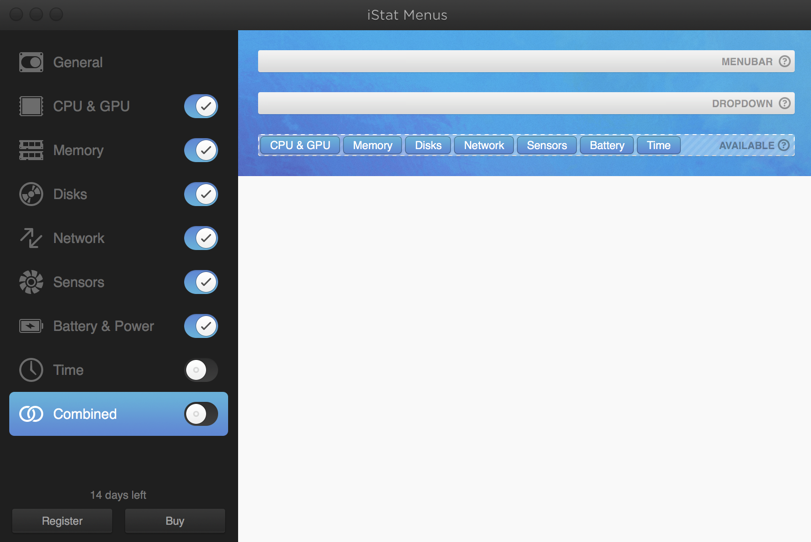This screenshot has height=542, width=811.
Task: Pick the Disks available chip
Action: (x=428, y=145)
